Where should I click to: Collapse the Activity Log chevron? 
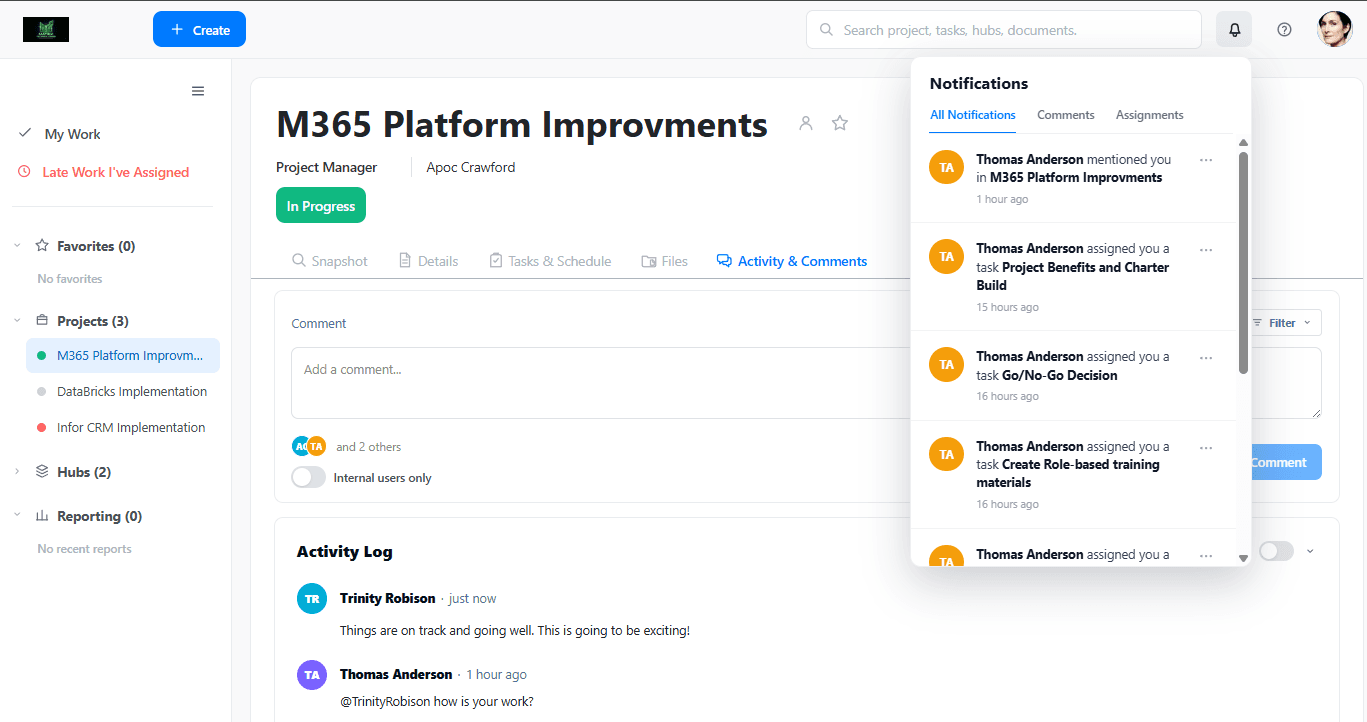coord(1310,551)
